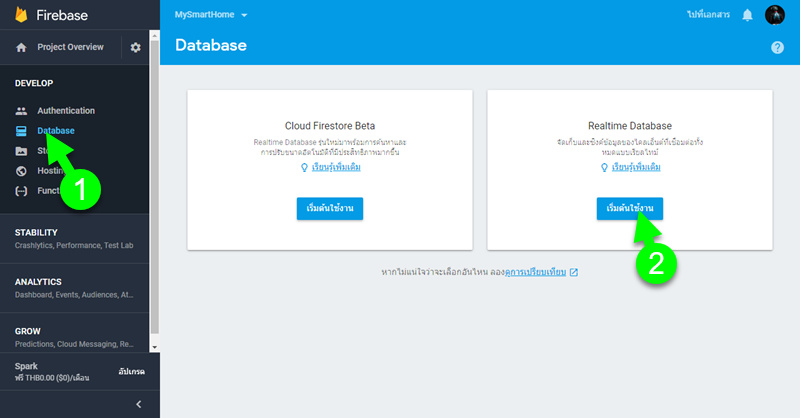Expand the STABILITY section
The height and width of the screenshot is (418, 800).
click(74, 238)
